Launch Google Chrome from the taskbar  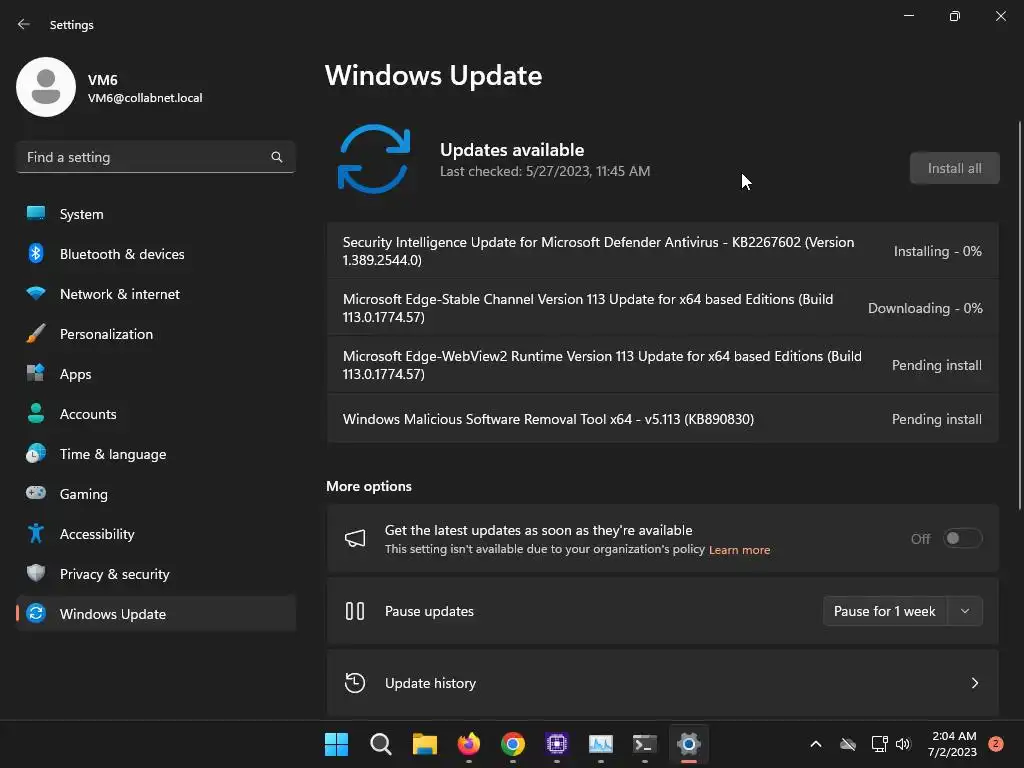(x=513, y=744)
